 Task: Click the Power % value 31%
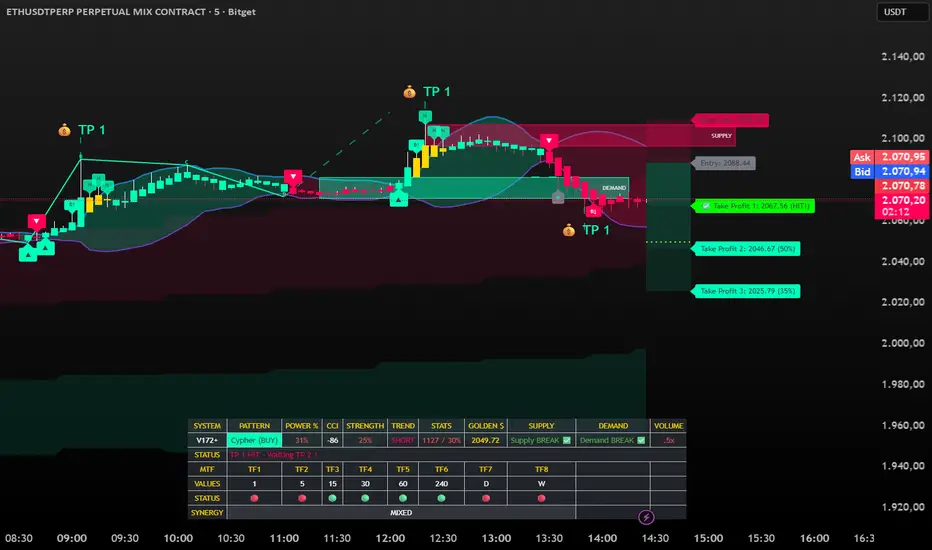coord(302,441)
